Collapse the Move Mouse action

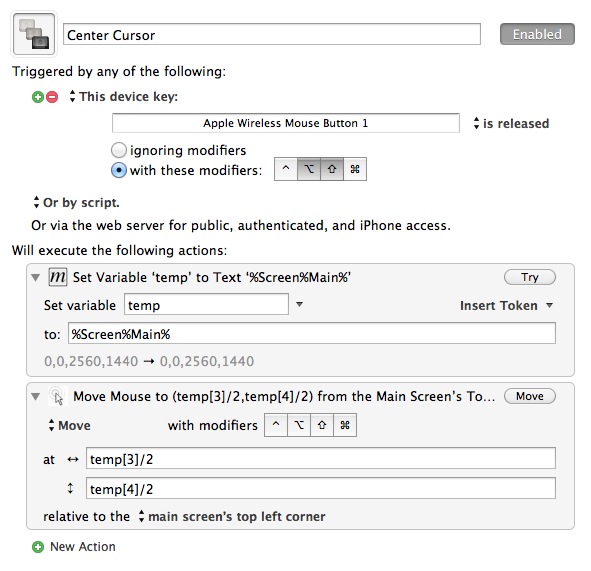pos(36,396)
